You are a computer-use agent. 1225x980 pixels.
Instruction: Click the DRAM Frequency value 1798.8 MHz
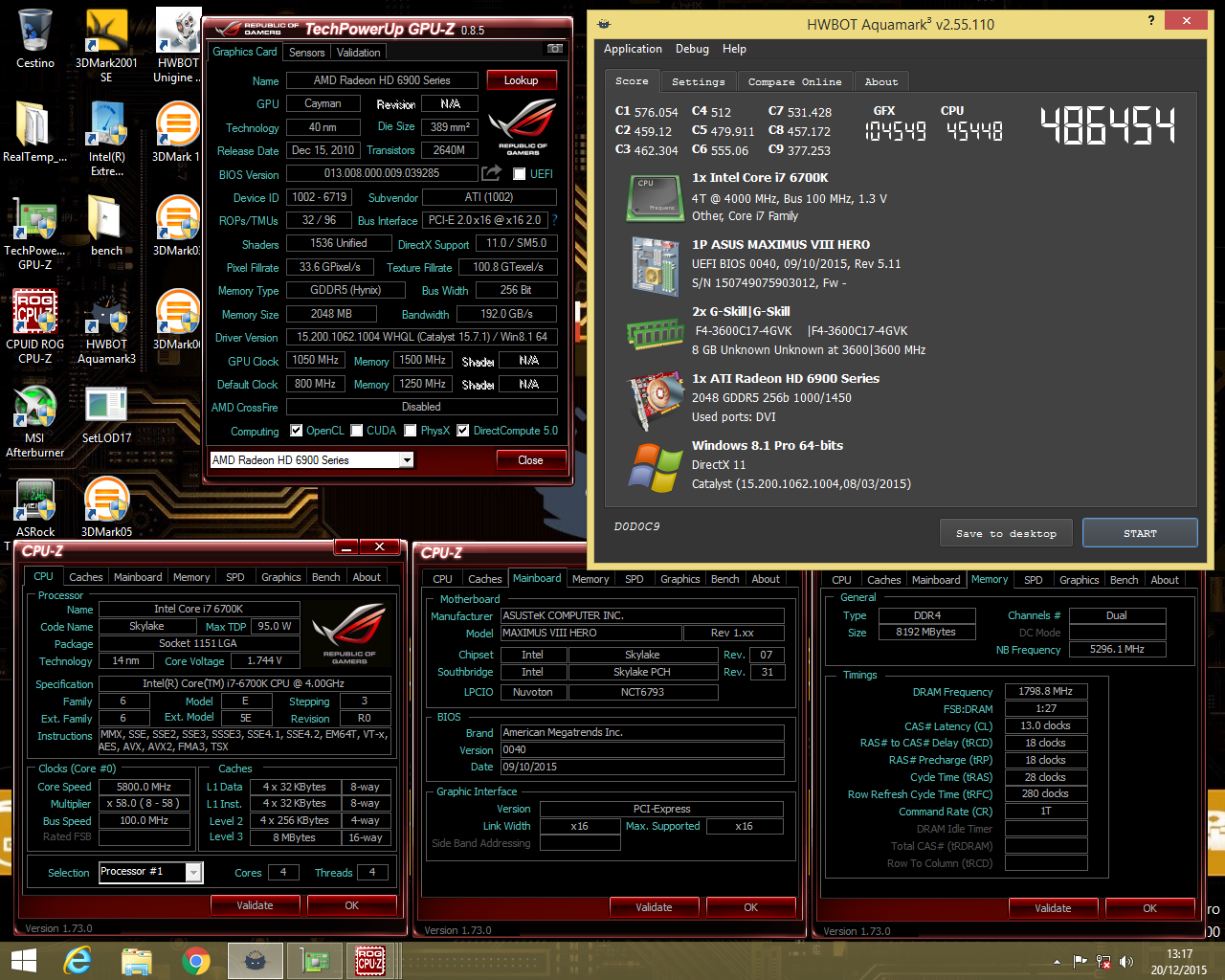click(x=1046, y=691)
